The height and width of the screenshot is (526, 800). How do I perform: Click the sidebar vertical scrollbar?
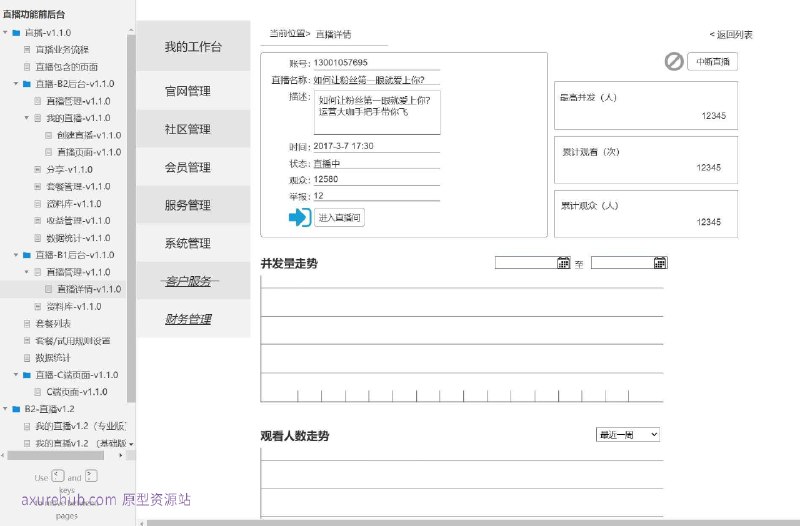pyautogui.click(x=131, y=218)
